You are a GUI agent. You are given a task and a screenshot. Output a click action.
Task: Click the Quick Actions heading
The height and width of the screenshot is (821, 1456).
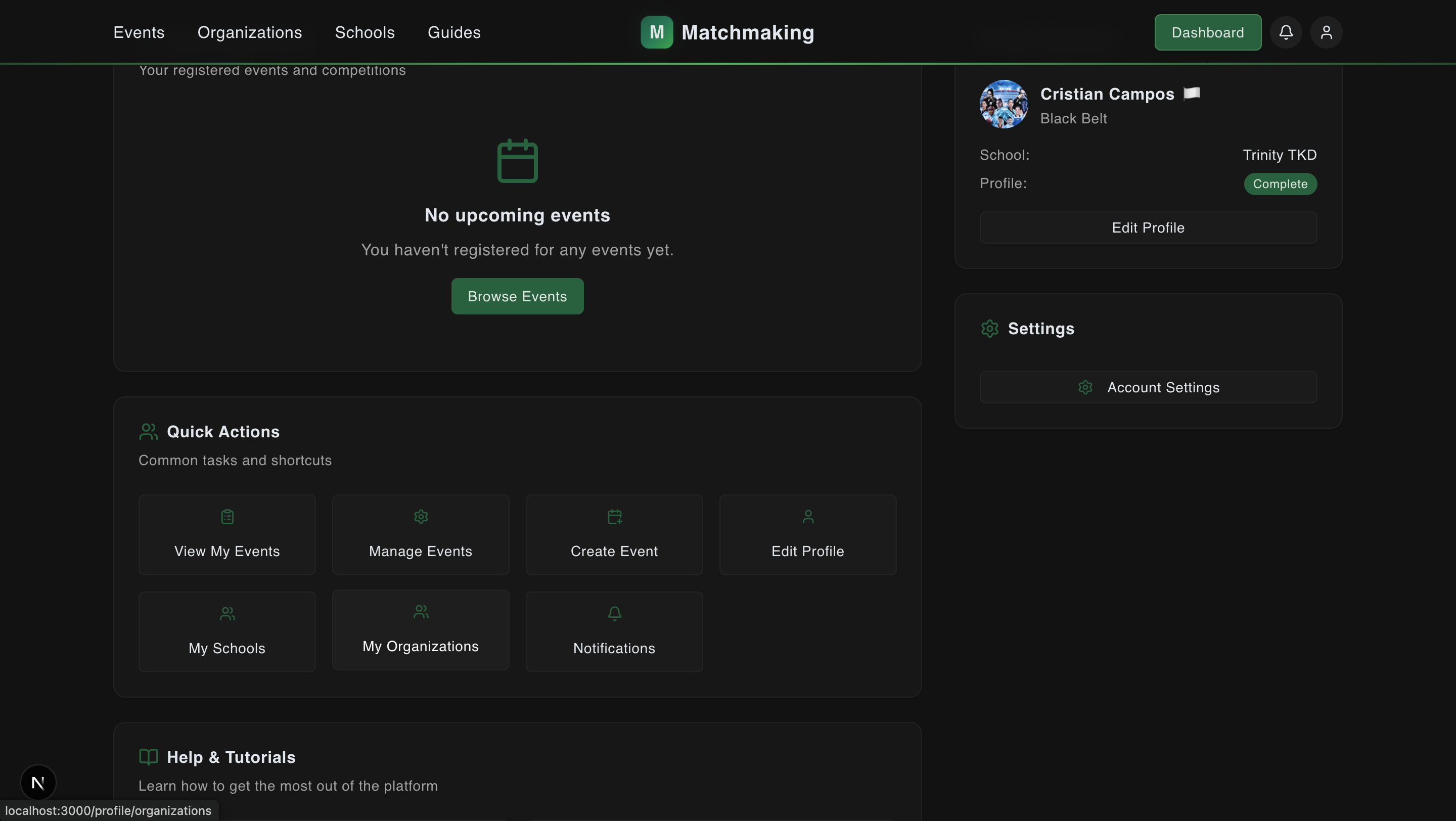pos(223,432)
